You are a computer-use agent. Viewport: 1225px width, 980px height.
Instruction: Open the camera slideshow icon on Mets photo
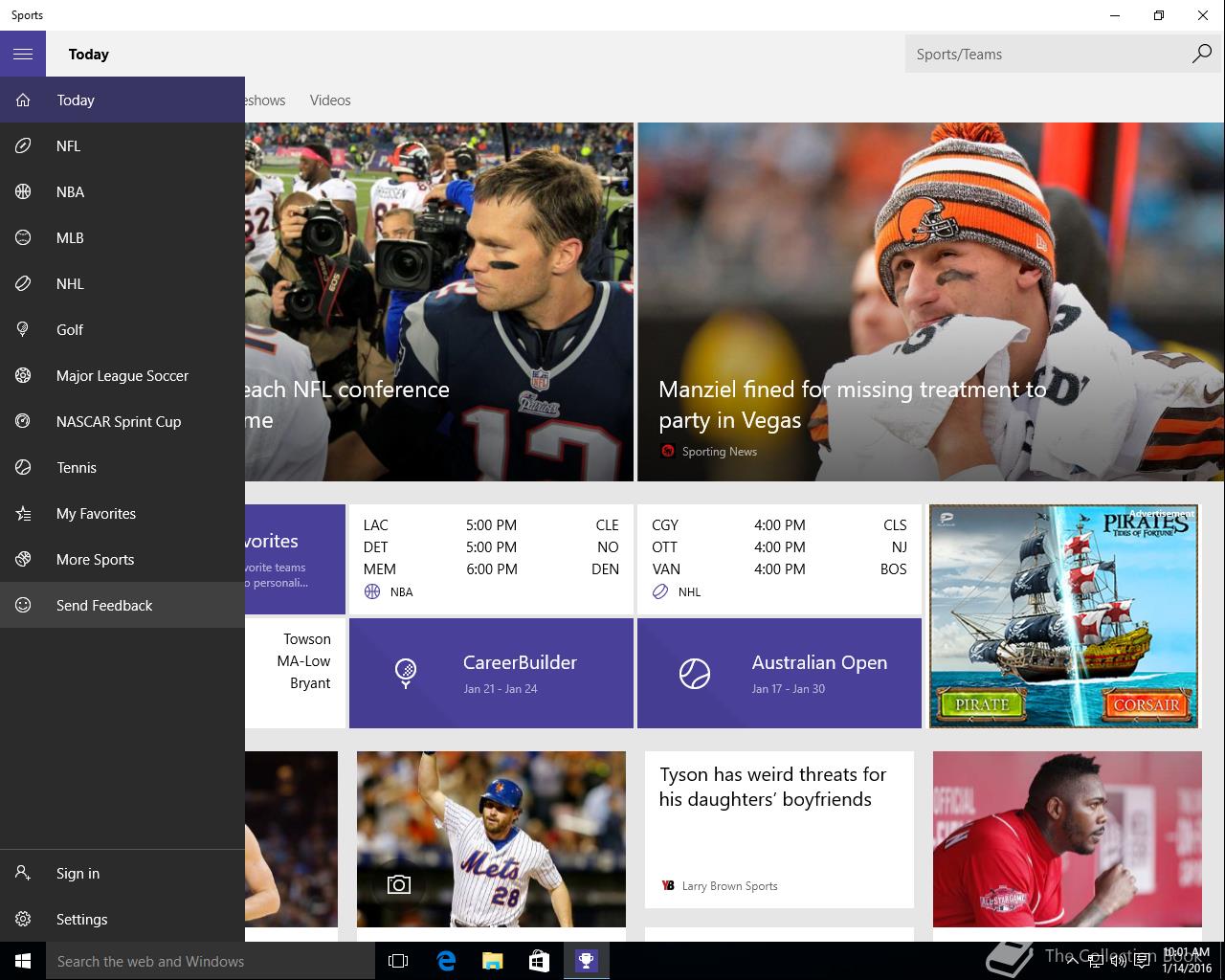399,884
